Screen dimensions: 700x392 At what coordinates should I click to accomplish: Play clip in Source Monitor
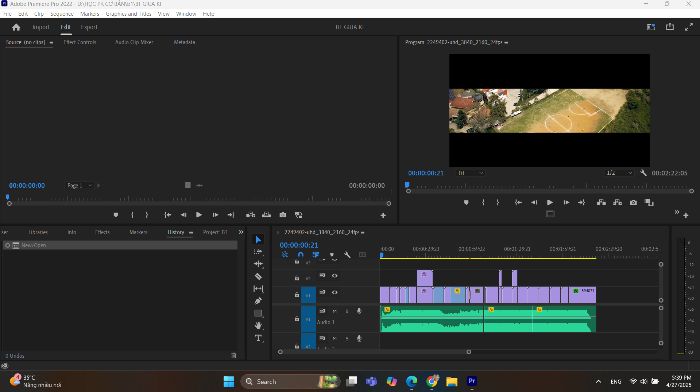tap(199, 215)
